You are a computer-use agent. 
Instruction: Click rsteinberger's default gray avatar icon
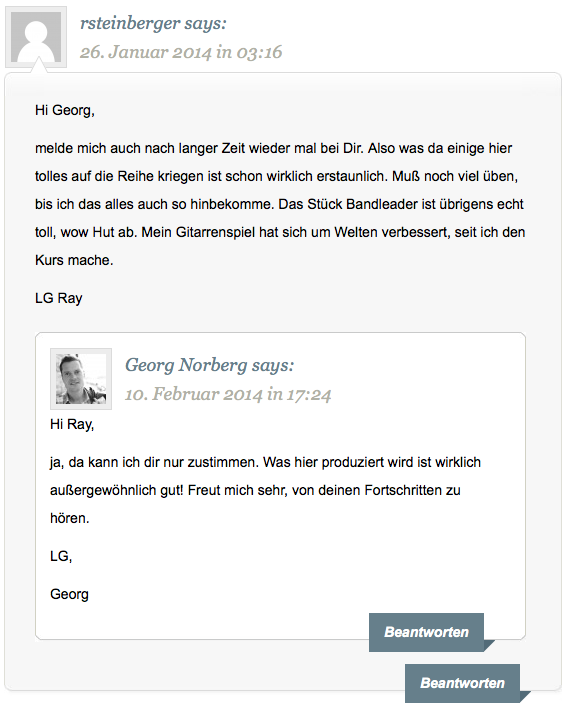point(36,37)
